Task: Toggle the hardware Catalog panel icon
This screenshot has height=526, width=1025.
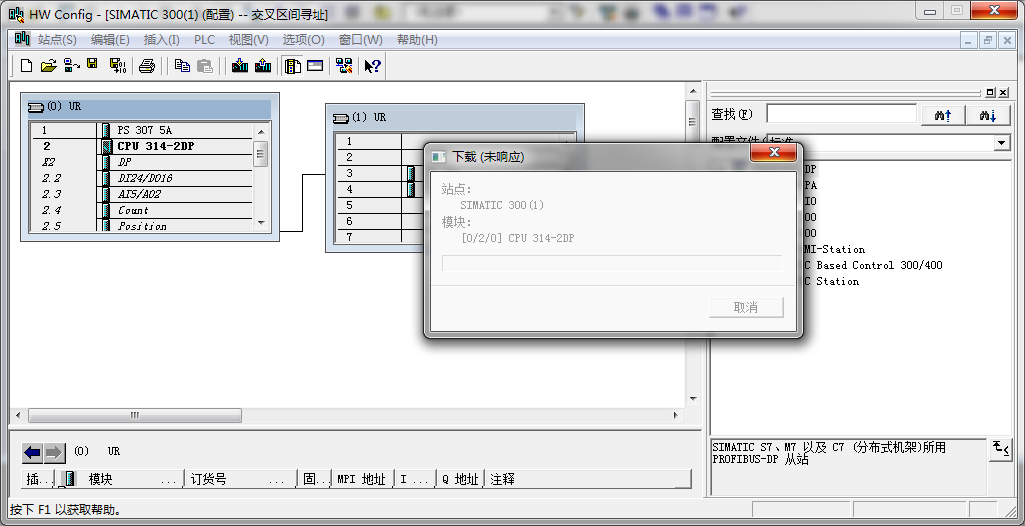Action: pos(293,65)
